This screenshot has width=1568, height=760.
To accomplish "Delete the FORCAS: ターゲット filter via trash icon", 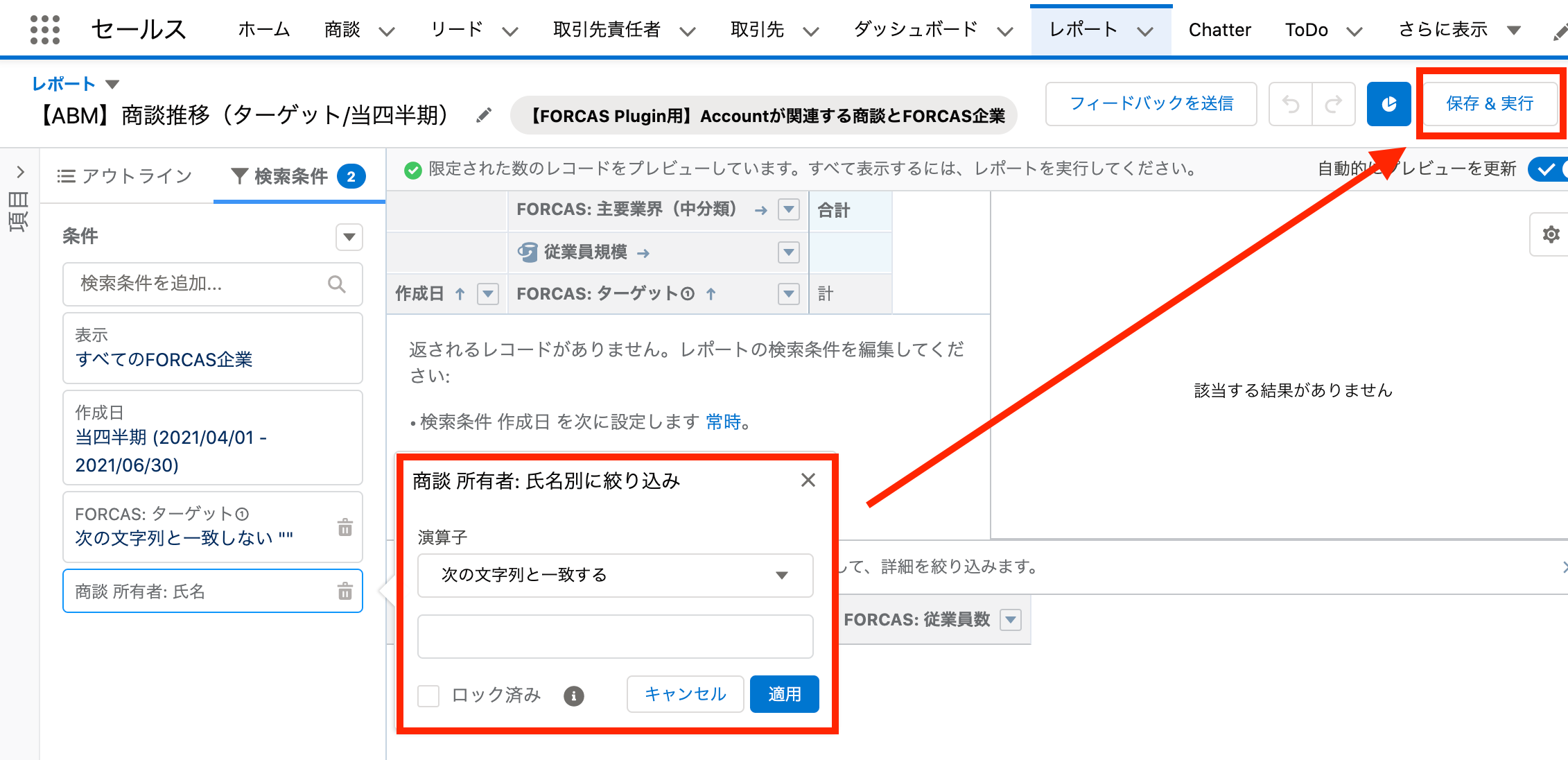I will (345, 528).
